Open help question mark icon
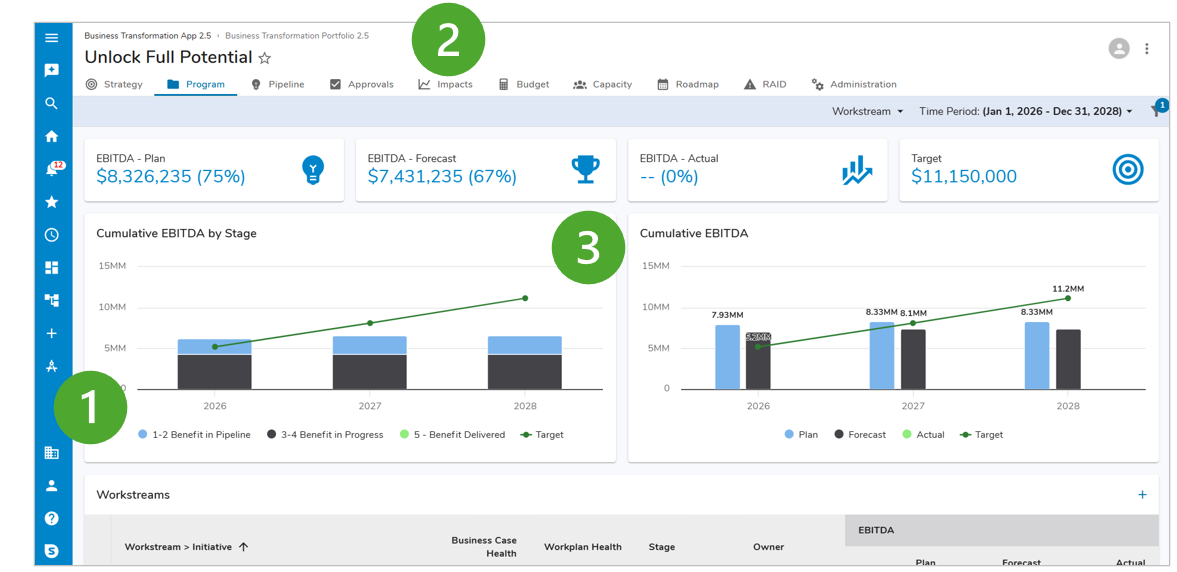Image resolution: width=1177 pixels, height=572 pixels. coord(52,518)
